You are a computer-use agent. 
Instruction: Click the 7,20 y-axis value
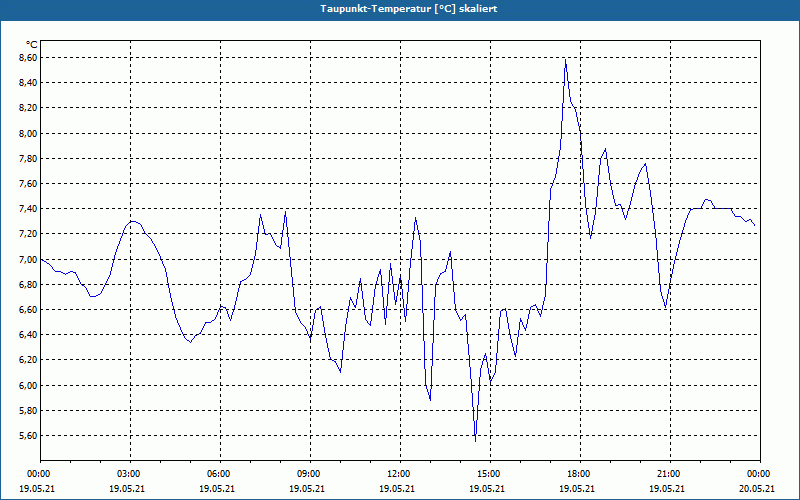pos(29,234)
